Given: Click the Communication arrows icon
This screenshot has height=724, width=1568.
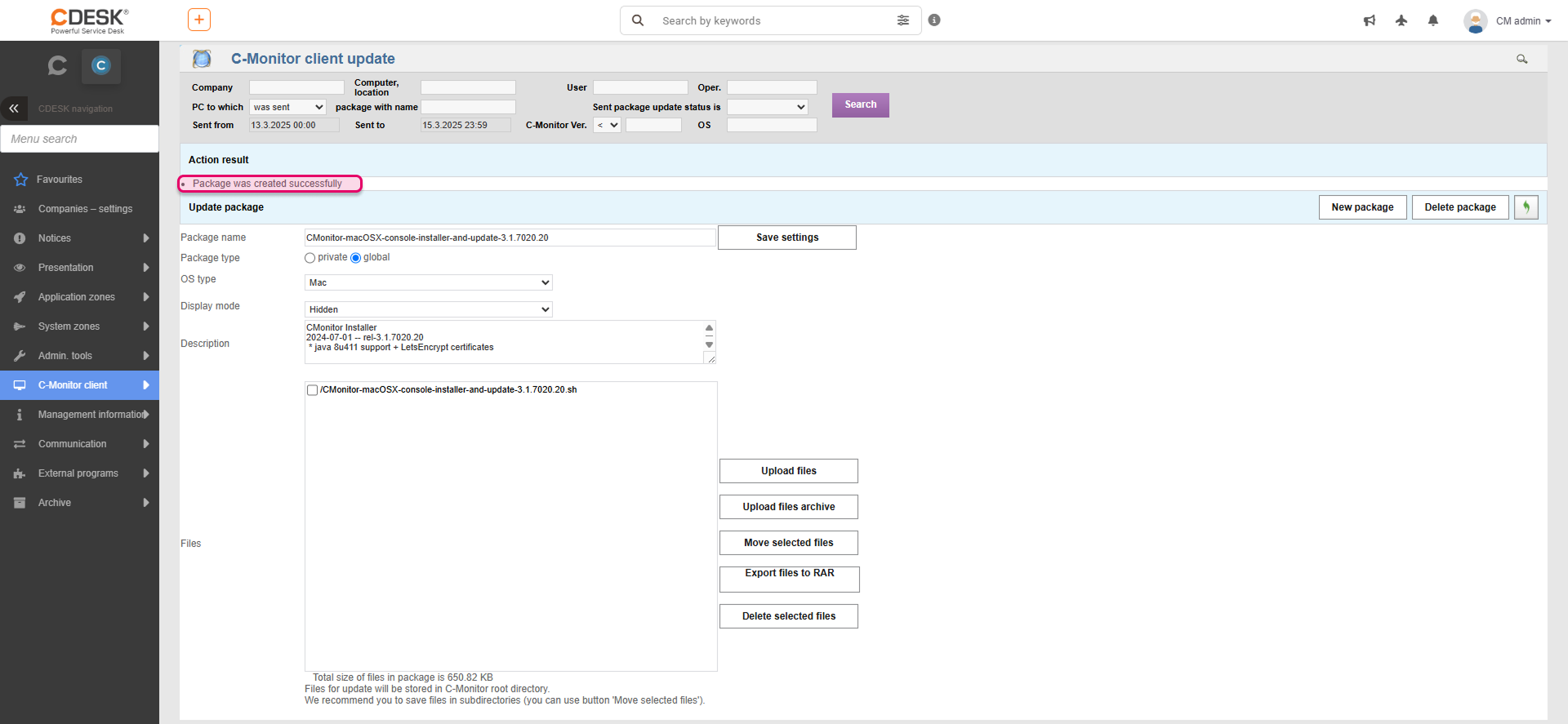Looking at the screenshot, I should (x=20, y=444).
